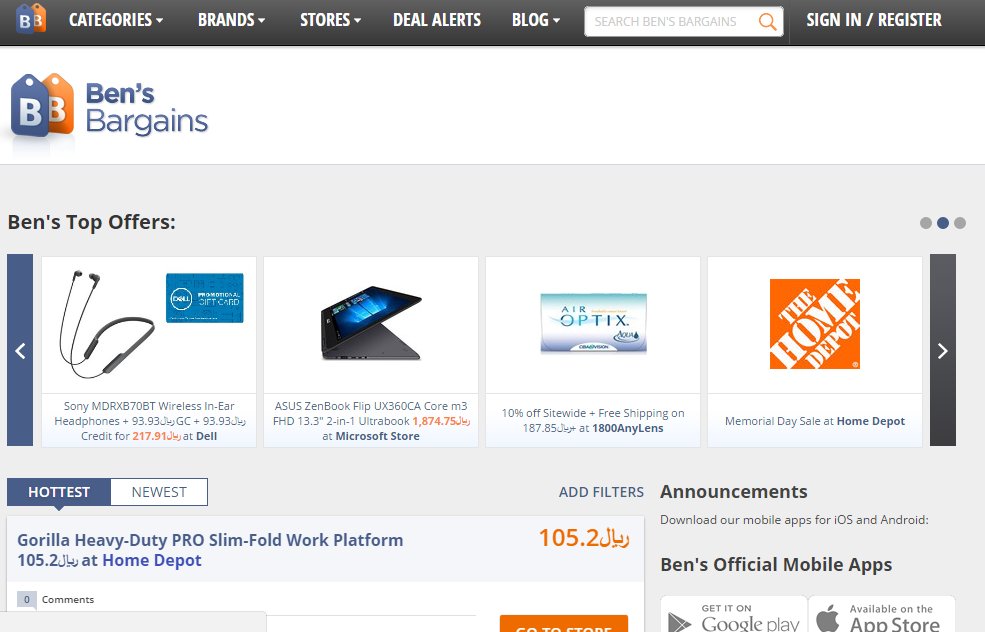Click Sign In / Register link

(x=874, y=20)
